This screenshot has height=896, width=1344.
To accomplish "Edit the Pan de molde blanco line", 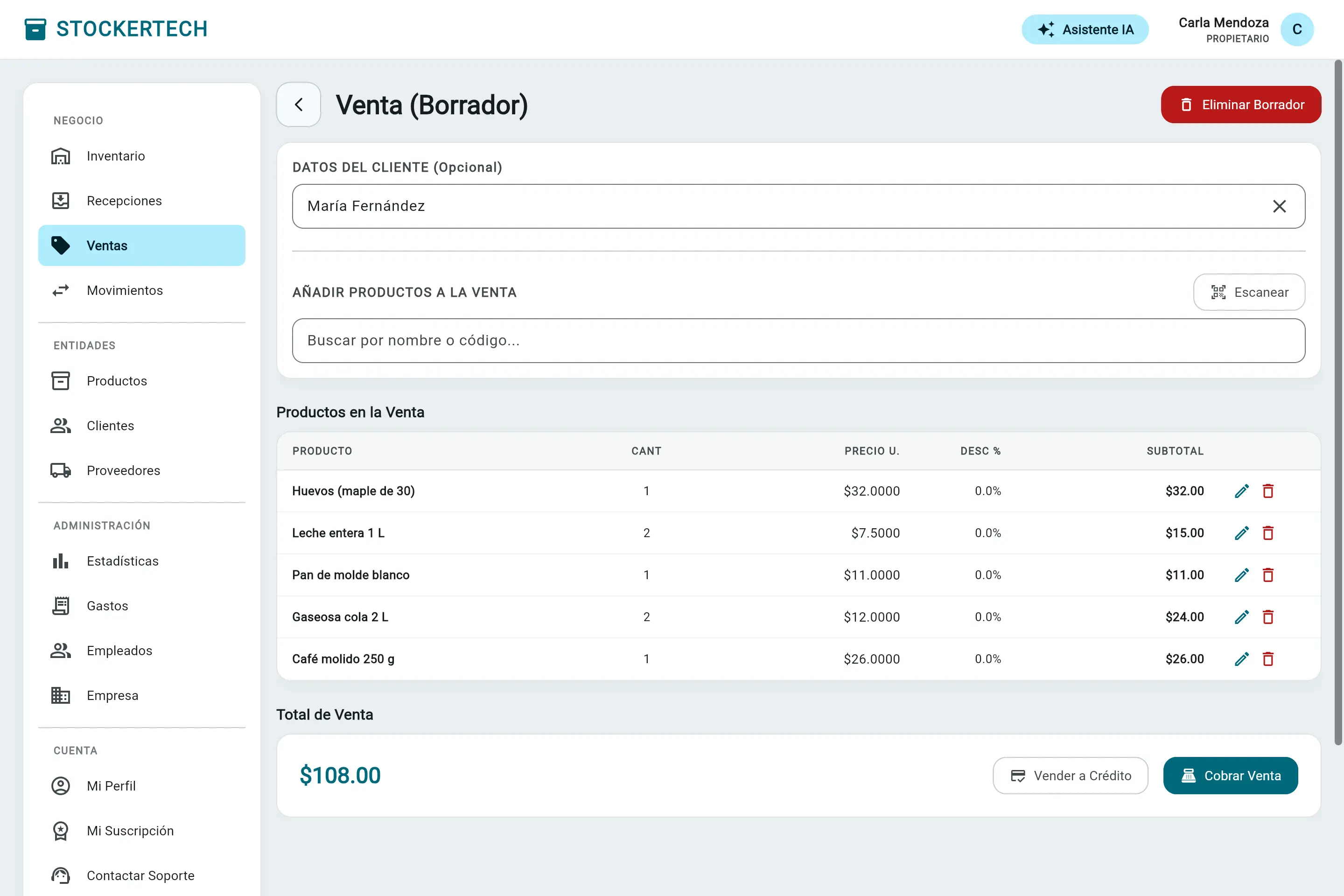I will (1241, 575).
